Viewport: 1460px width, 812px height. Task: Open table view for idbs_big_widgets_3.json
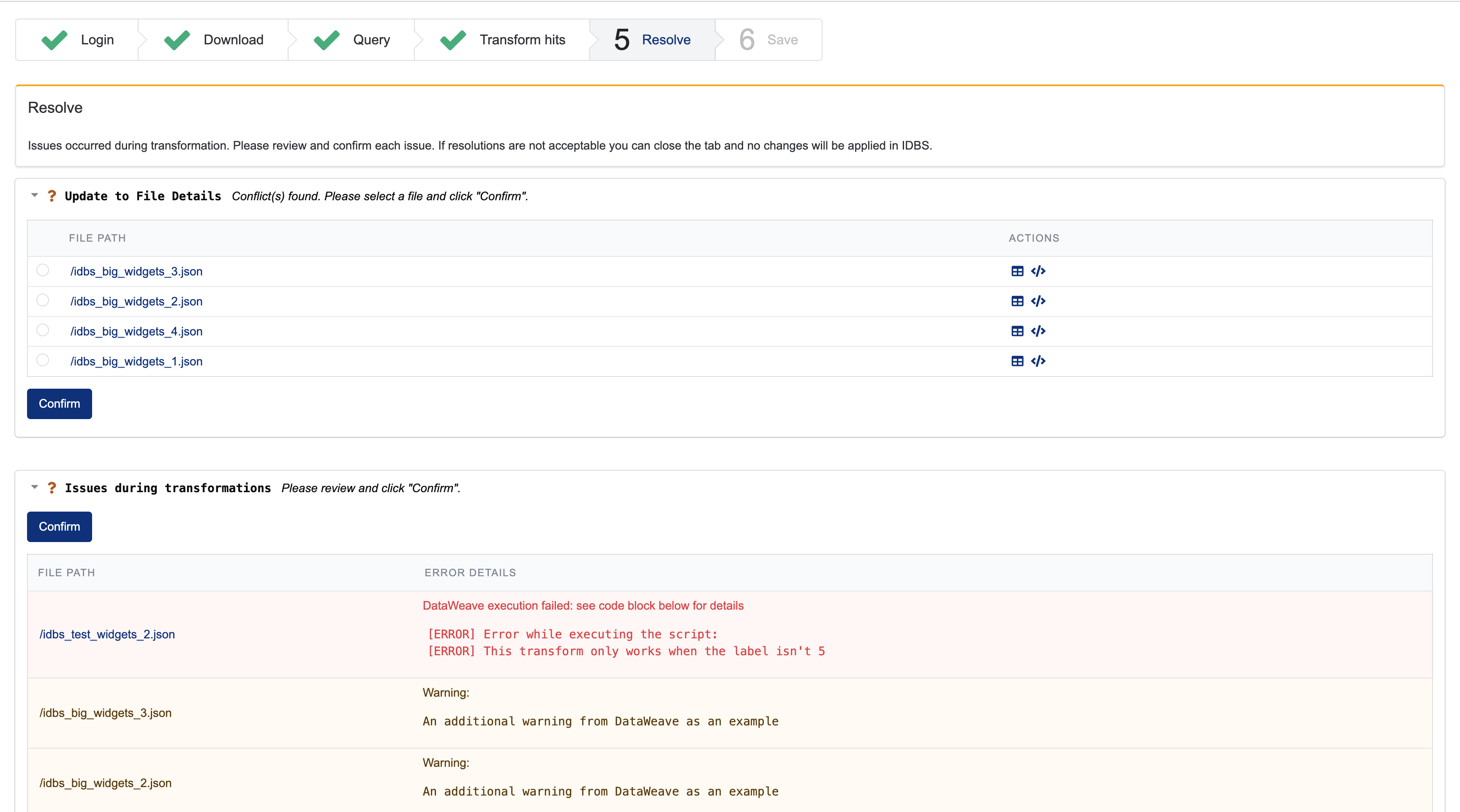point(1017,271)
